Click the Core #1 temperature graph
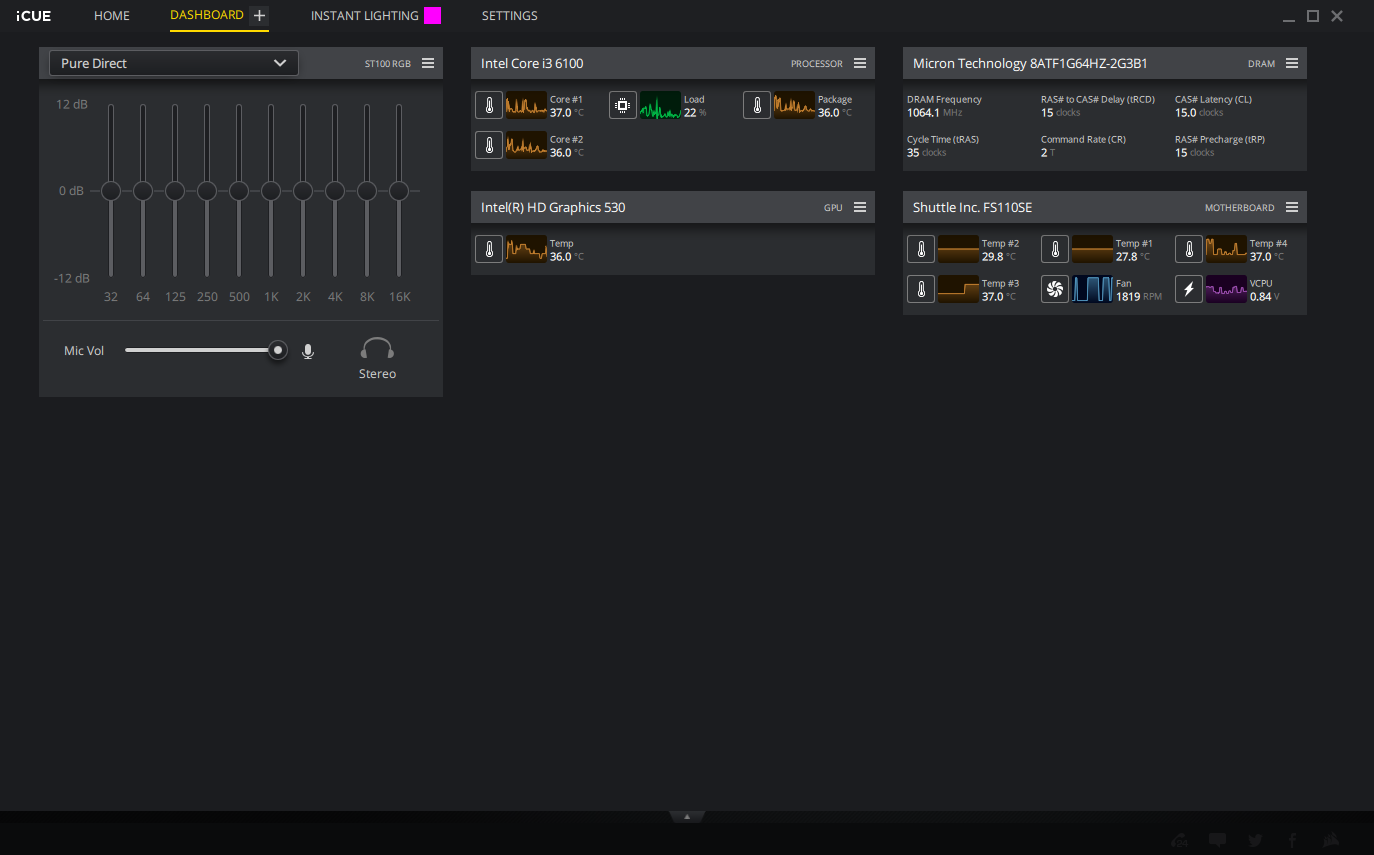 click(x=526, y=105)
